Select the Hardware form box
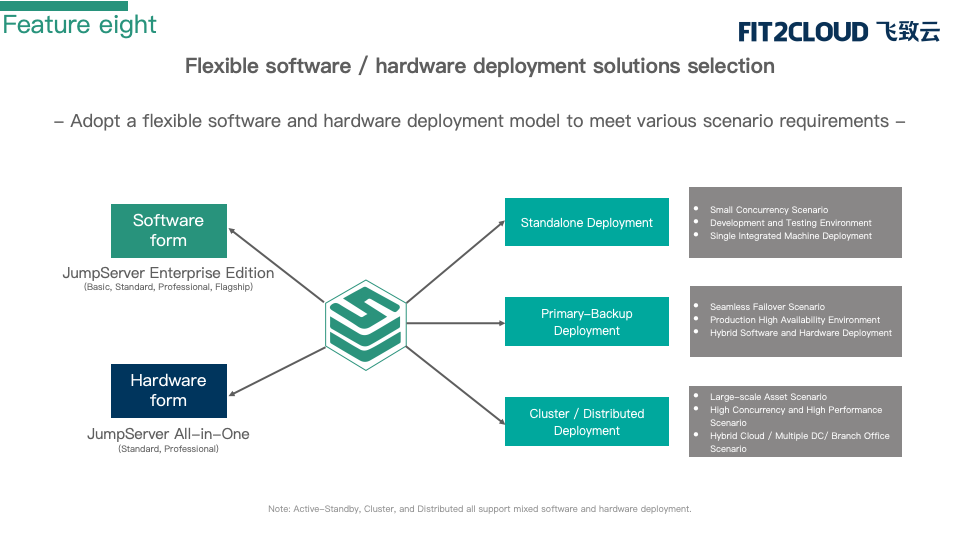 [x=168, y=391]
